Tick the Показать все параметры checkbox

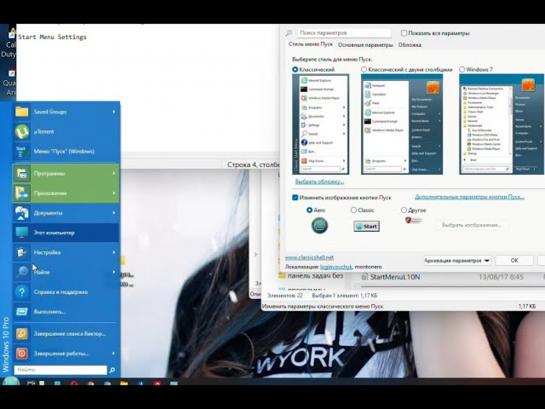(x=404, y=33)
